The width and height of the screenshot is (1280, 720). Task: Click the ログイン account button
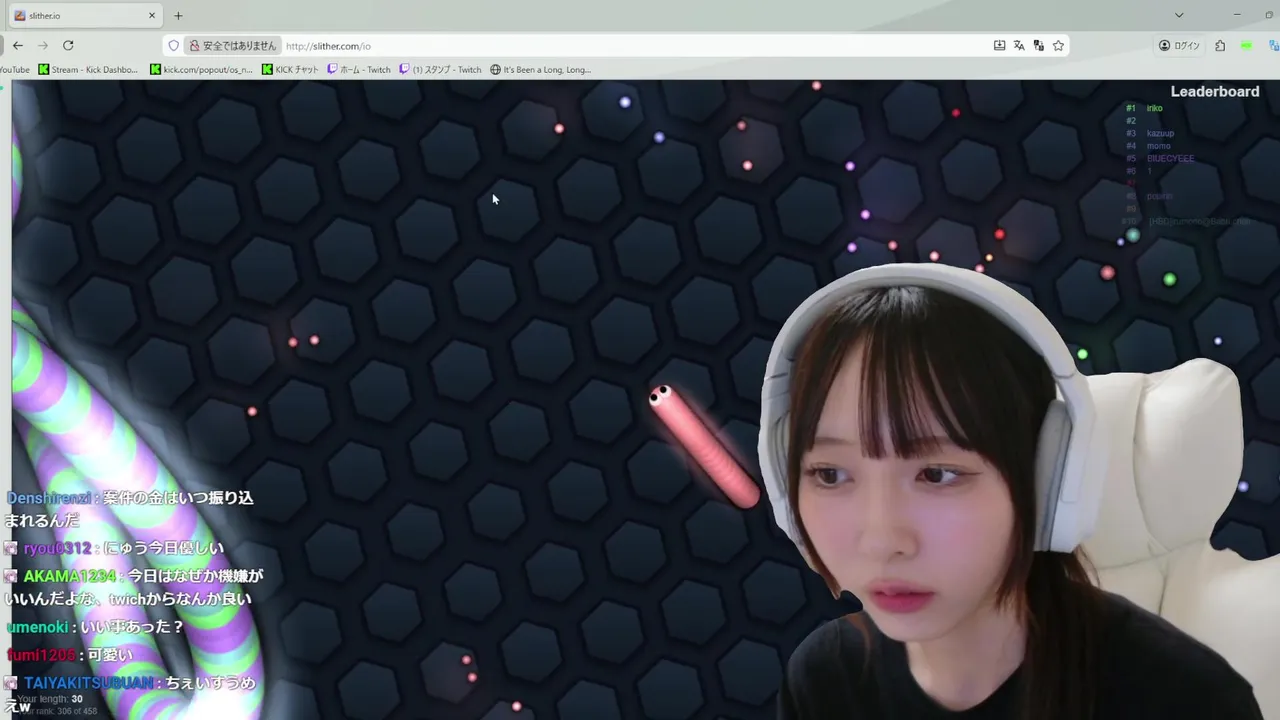[1179, 45]
